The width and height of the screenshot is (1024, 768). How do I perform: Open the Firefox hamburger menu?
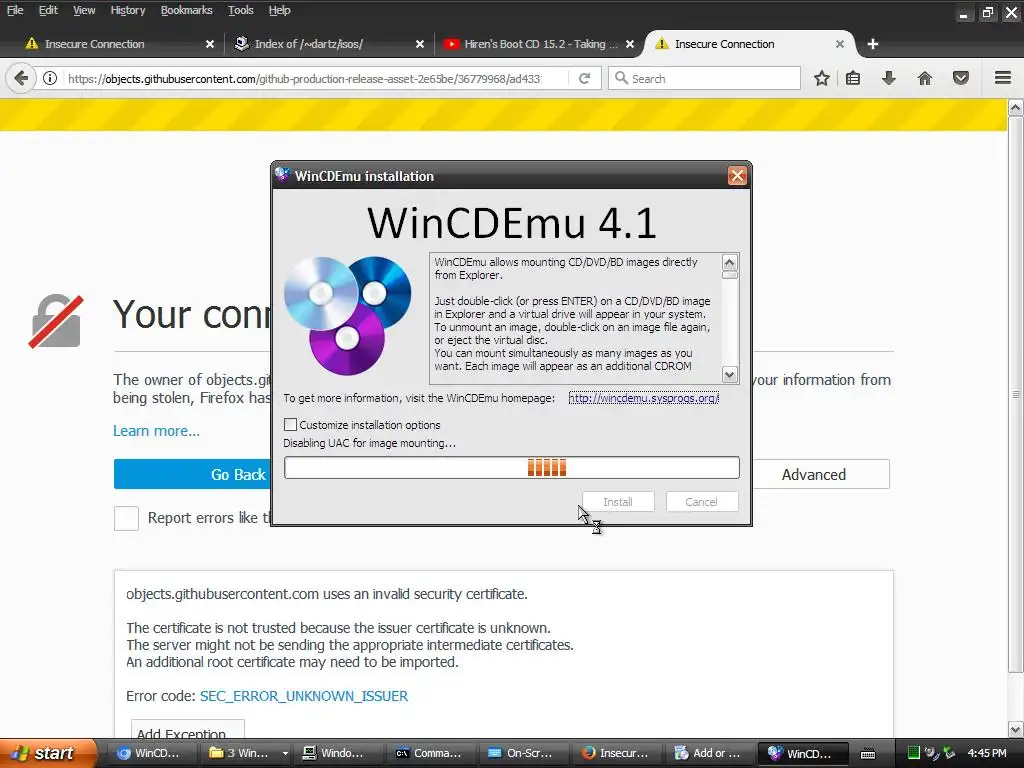(x=1003, y=78)
